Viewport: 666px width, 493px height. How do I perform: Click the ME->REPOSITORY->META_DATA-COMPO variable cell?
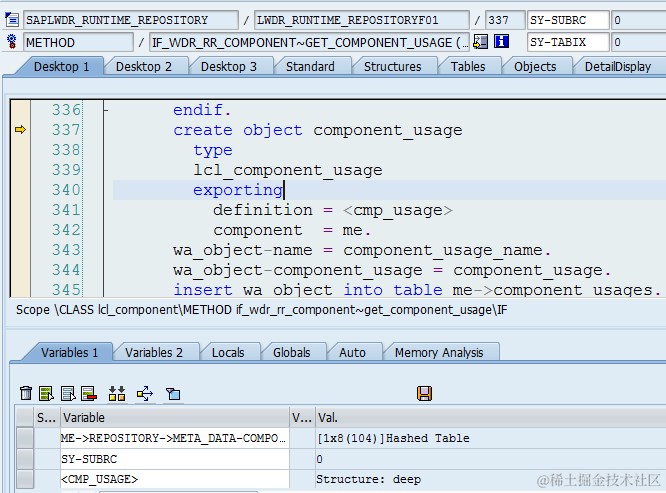[175, 438]
